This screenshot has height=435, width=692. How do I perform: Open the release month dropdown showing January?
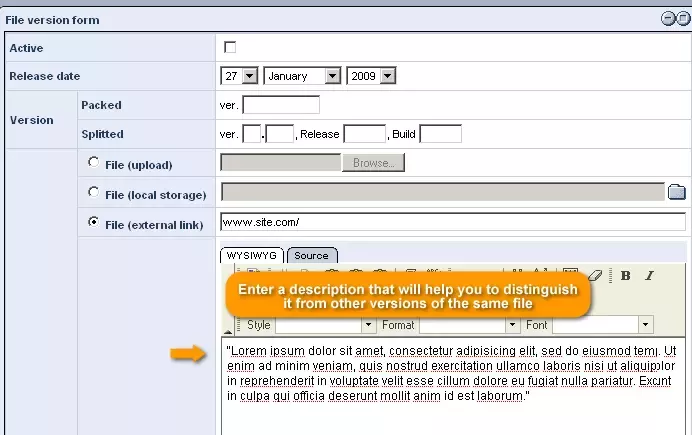click(302, 76)
